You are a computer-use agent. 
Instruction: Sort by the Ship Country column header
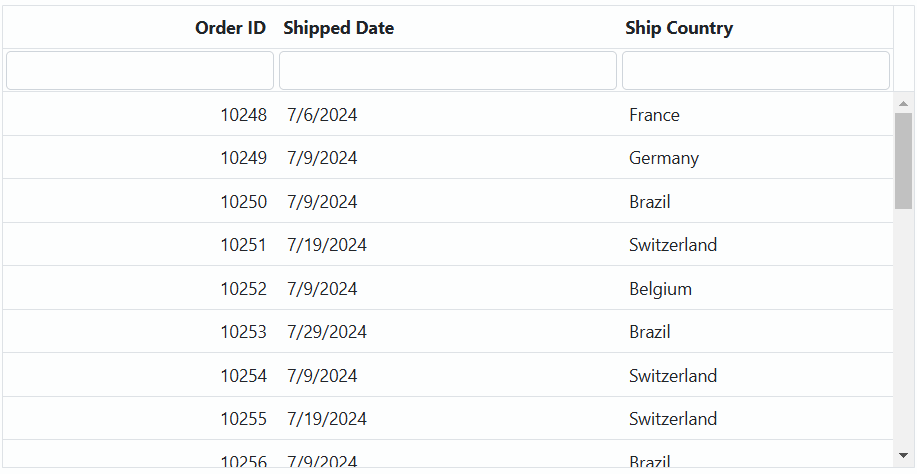pyautogui.click(x=678, y=27)
